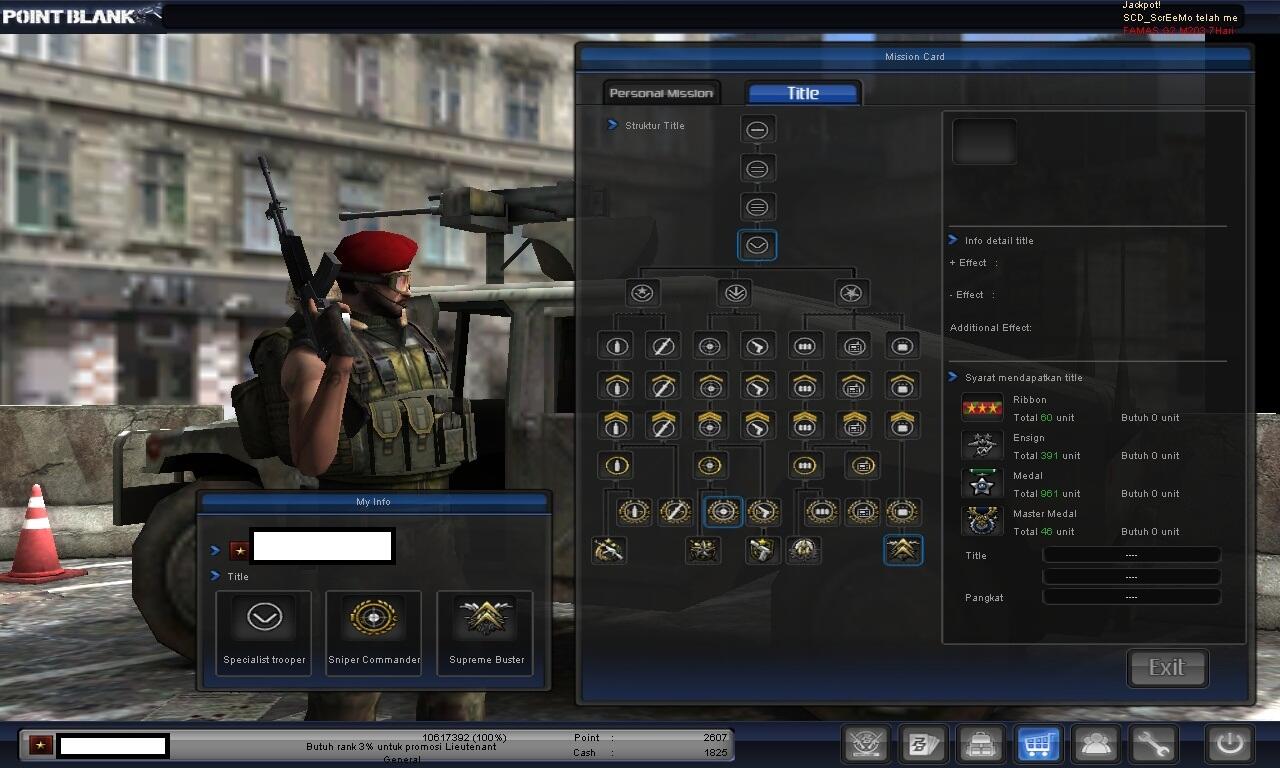Select the single-line circle title atop the tree
Image resolution: width=1280 pixels, height=768 pixels.
pyautogui.click(x=757, y=130)
